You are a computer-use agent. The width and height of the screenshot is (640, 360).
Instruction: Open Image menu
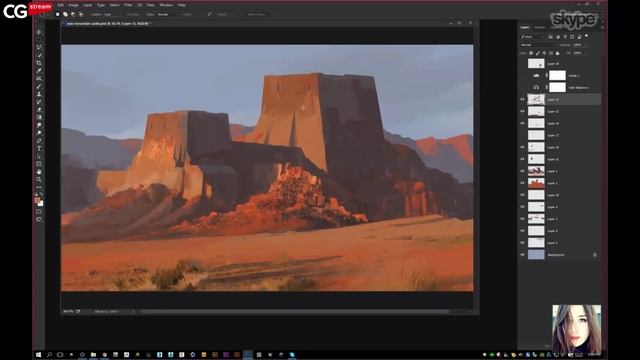[x=73, y=5]
